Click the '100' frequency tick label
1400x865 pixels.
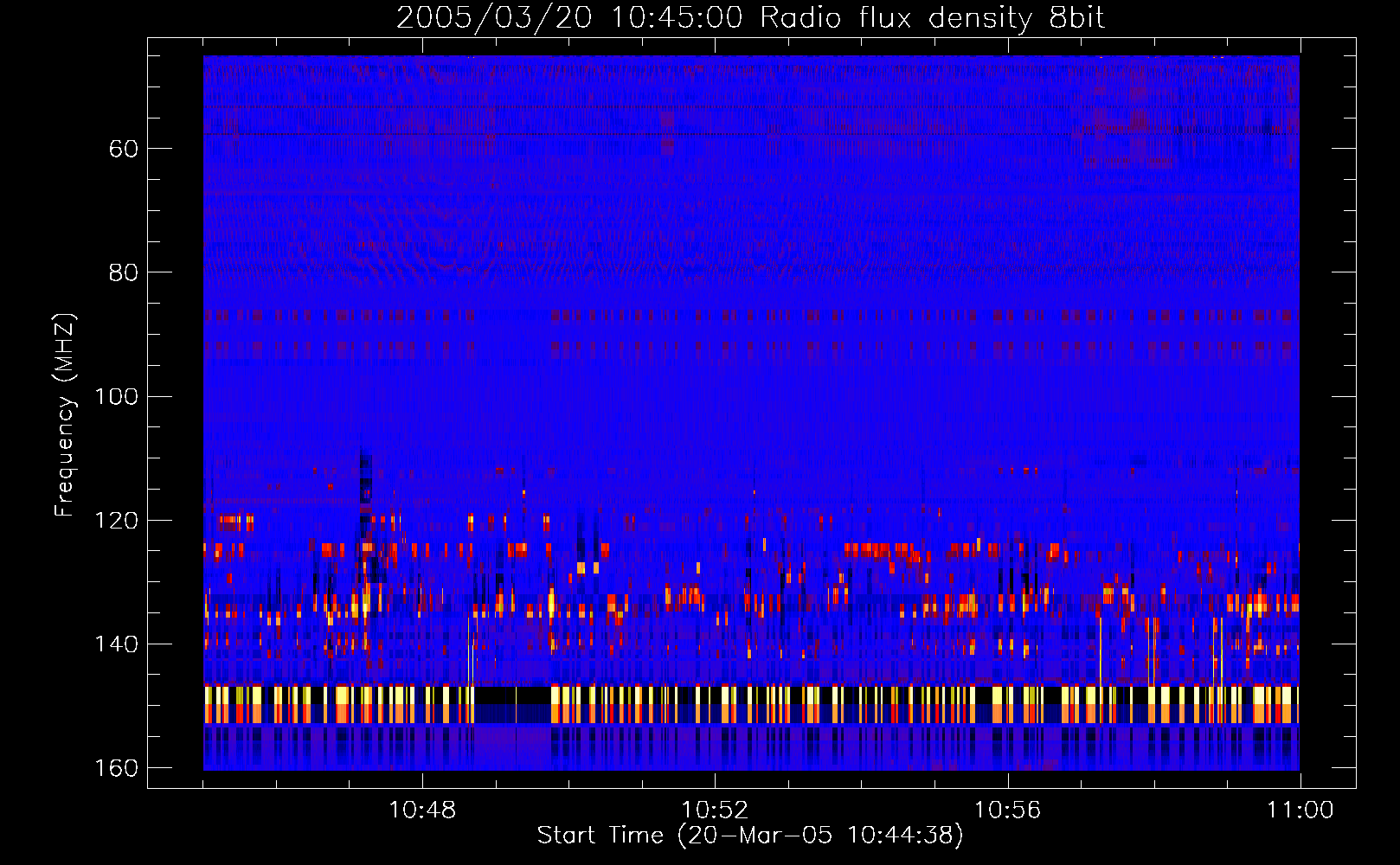(116, 396)
